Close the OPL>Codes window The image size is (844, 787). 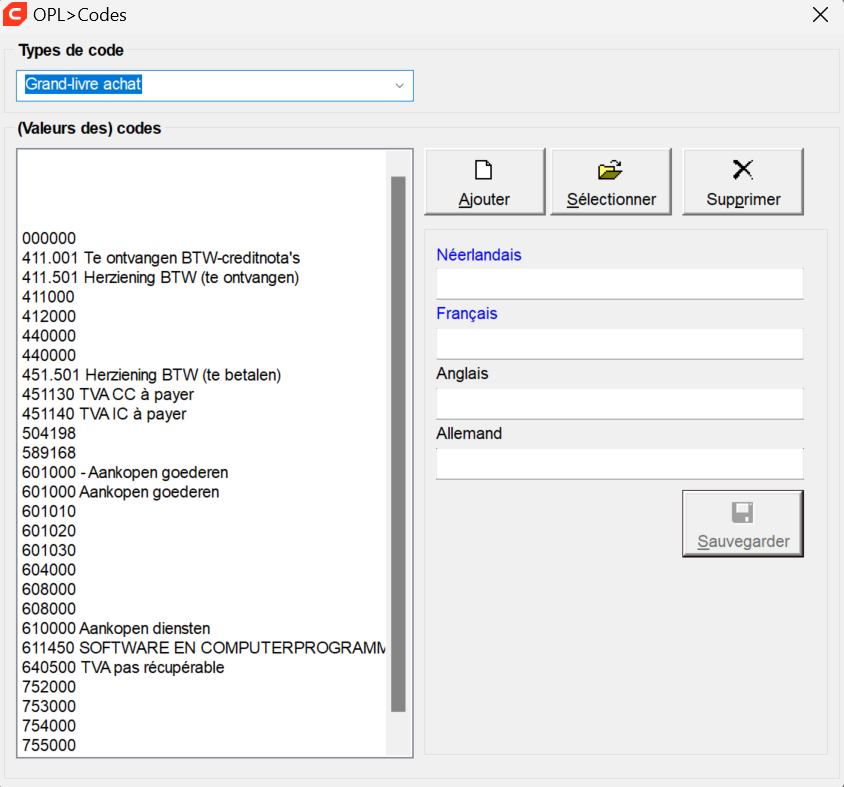coord(820,15)
